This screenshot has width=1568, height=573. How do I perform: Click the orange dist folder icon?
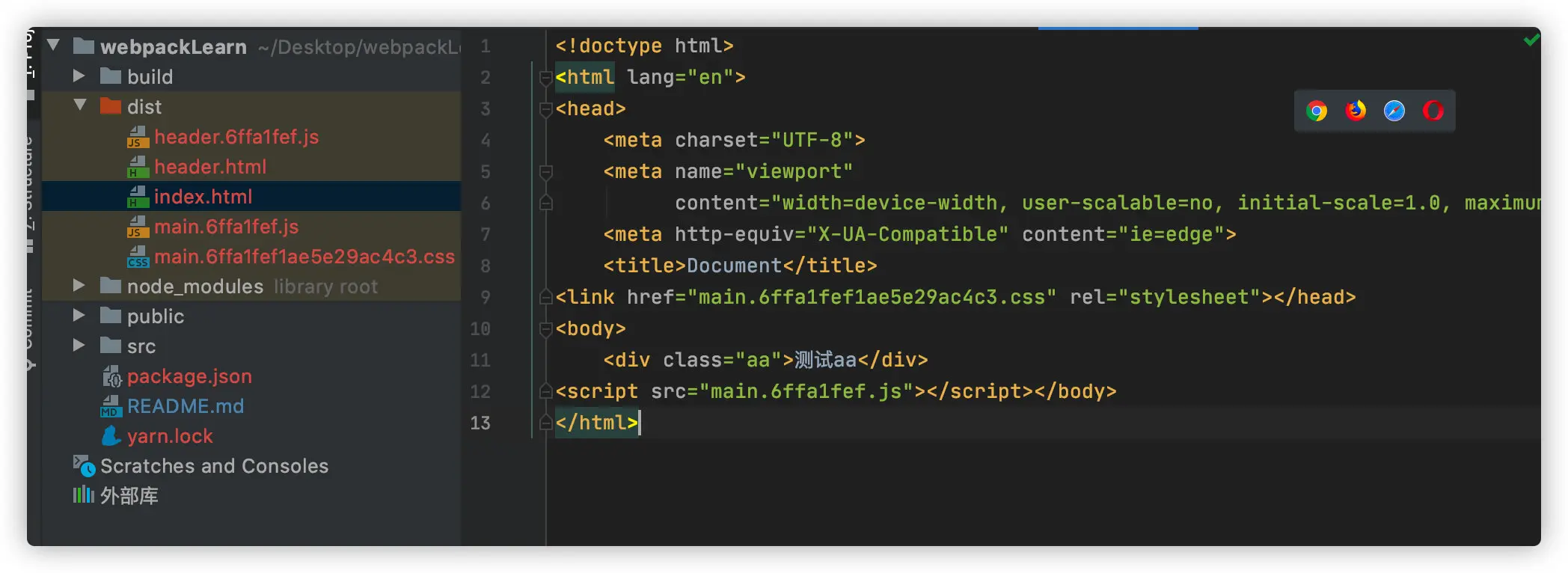point(111,105)
